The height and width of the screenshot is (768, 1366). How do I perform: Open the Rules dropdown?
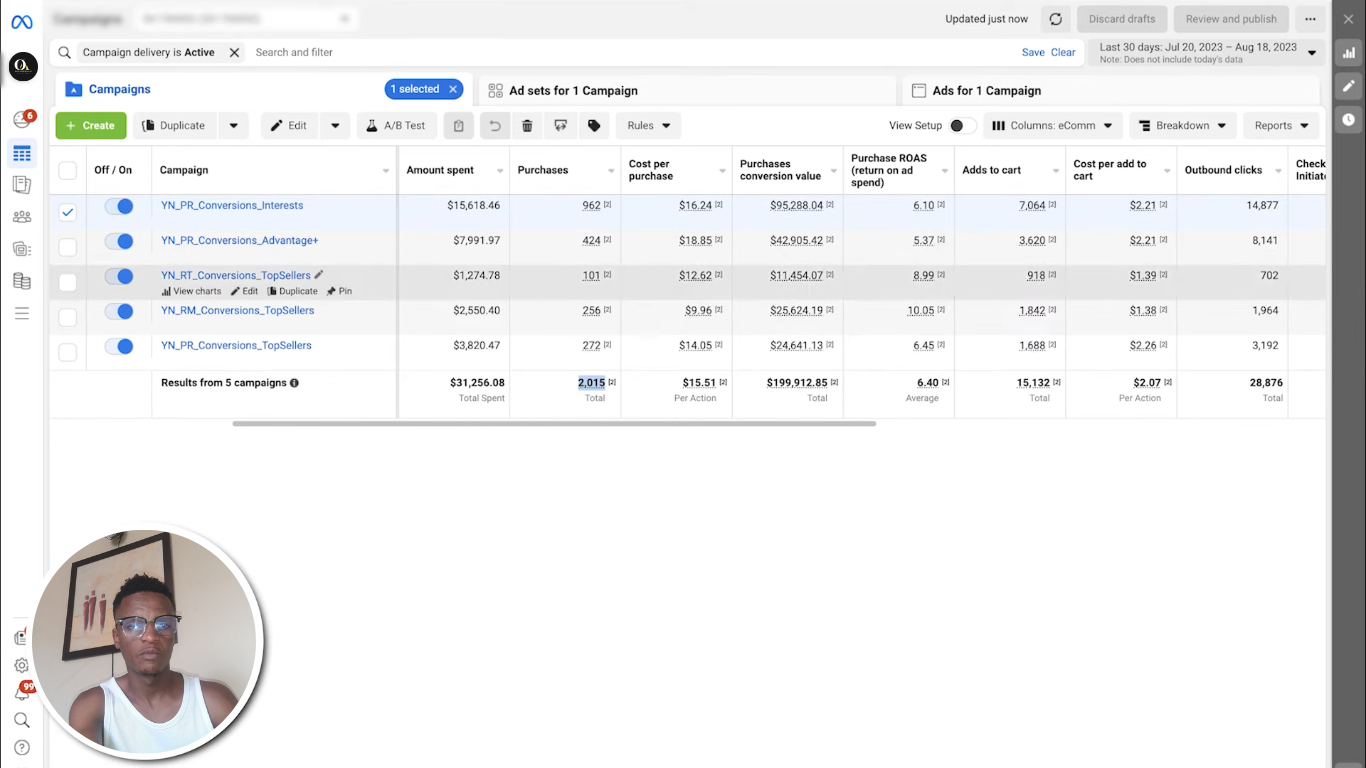click(x=649, y=126)
